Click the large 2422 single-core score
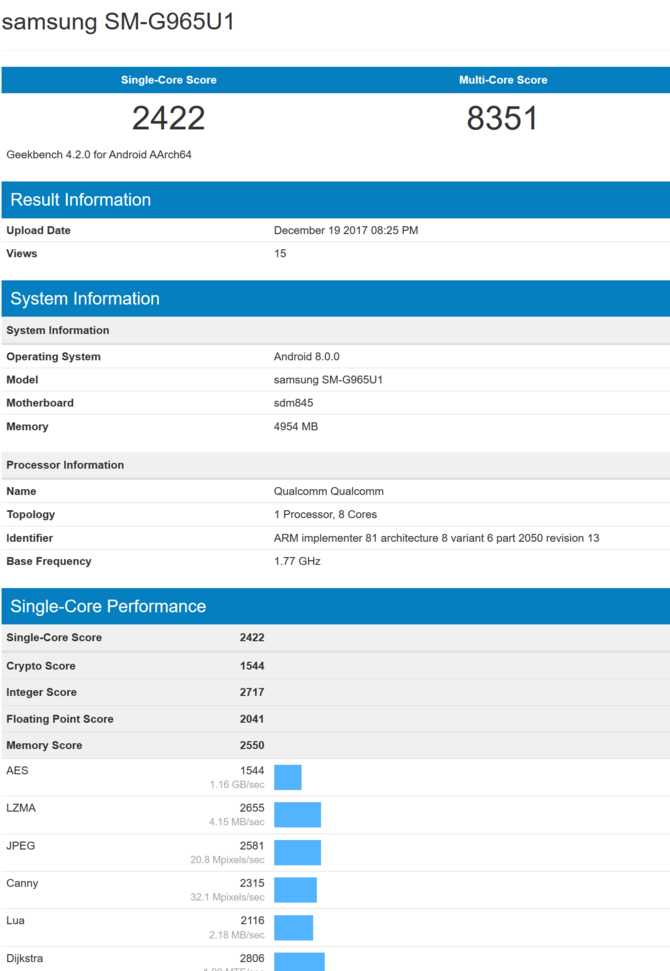 tap(168, 118)
